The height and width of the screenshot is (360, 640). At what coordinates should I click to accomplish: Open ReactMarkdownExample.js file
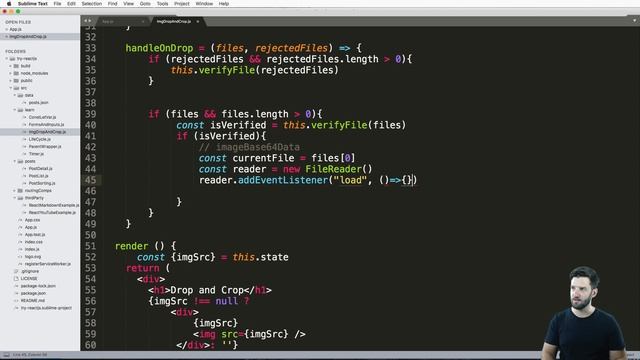tap(54, 206)
